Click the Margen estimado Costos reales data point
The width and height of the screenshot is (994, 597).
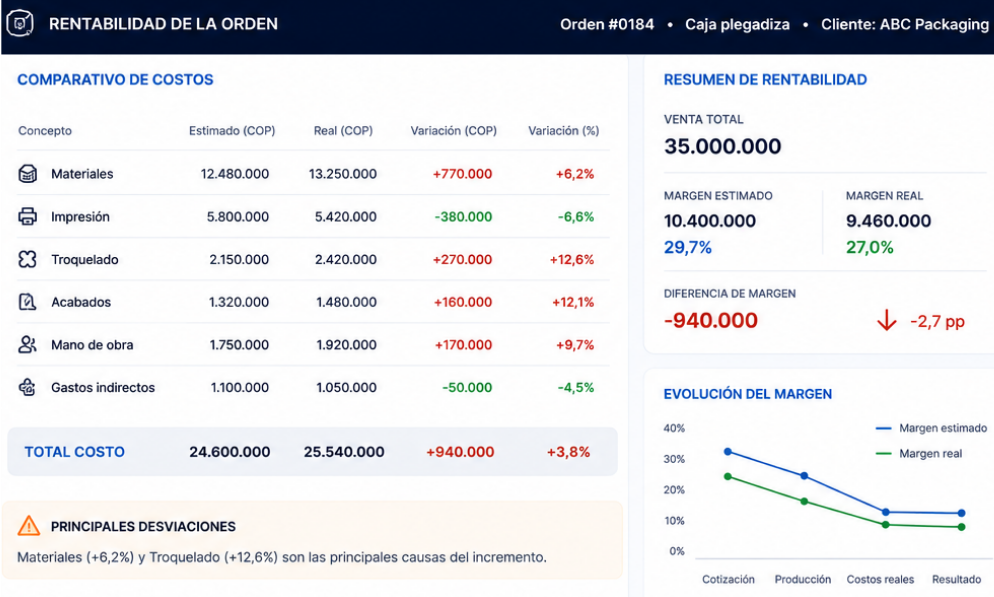[x=886, y=512]
